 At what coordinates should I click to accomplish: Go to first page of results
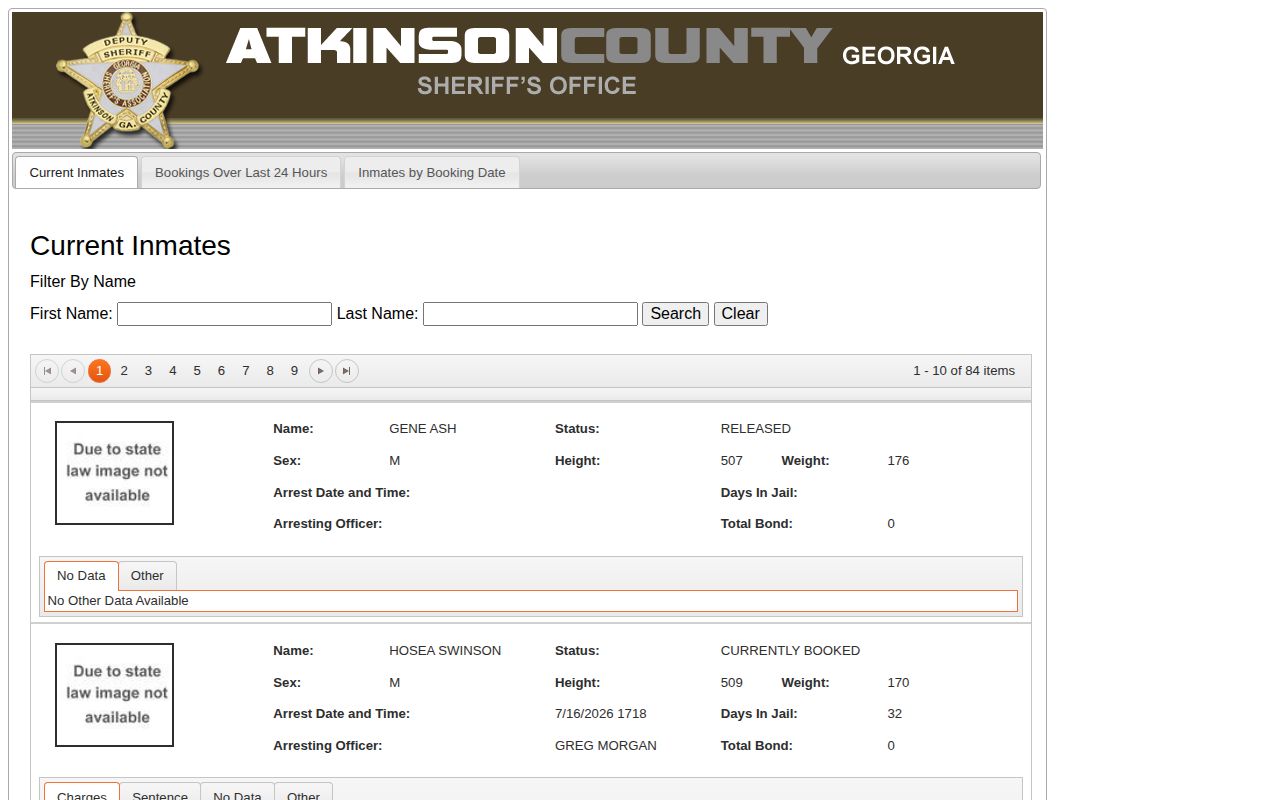click(47, 371)
